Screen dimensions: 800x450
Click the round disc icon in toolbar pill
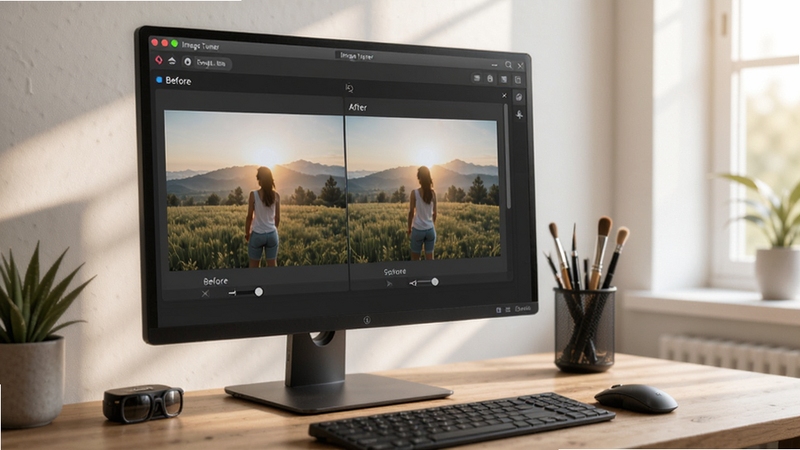pos(188,62)
